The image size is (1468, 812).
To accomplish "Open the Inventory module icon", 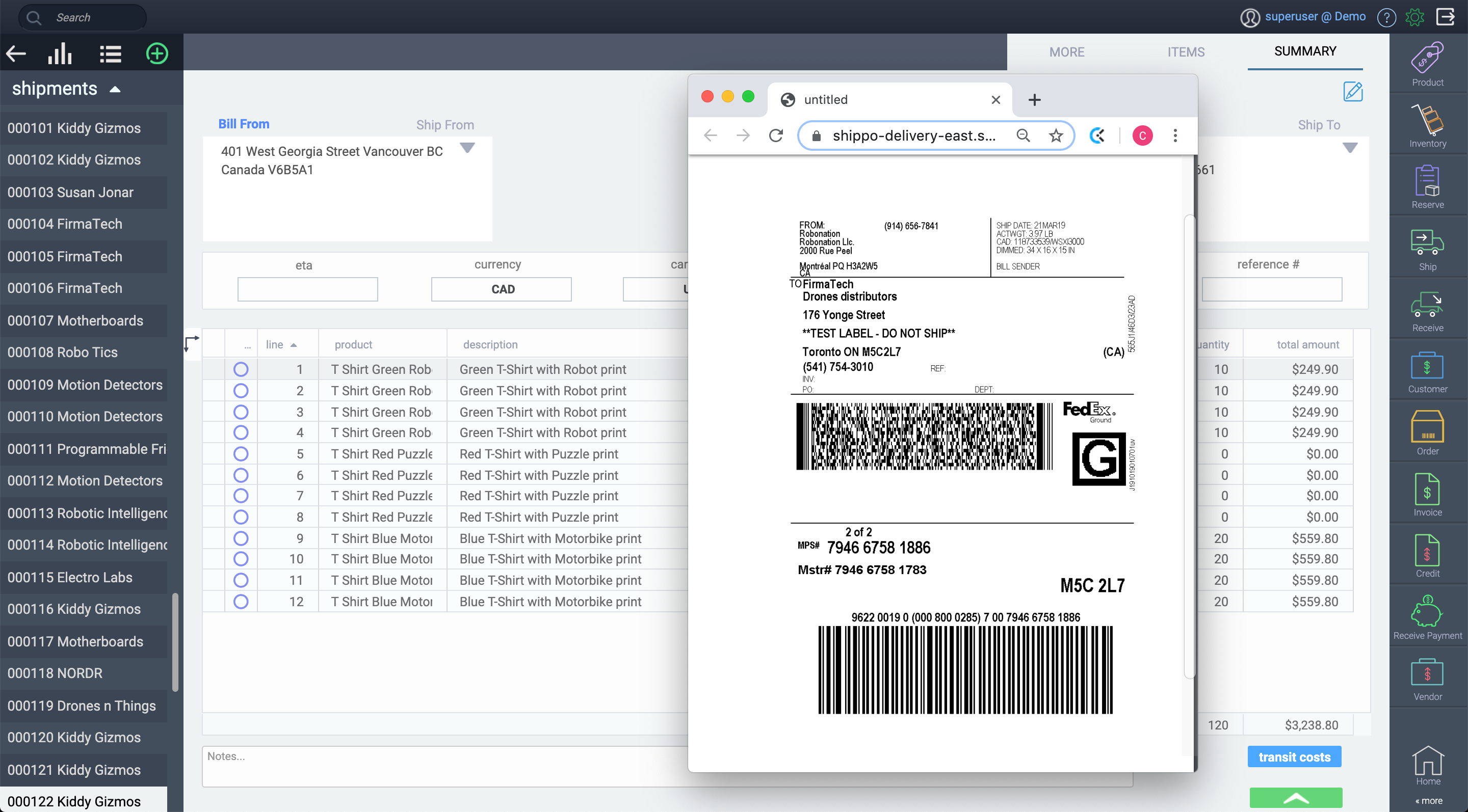I will click(x=1427, y=121).
